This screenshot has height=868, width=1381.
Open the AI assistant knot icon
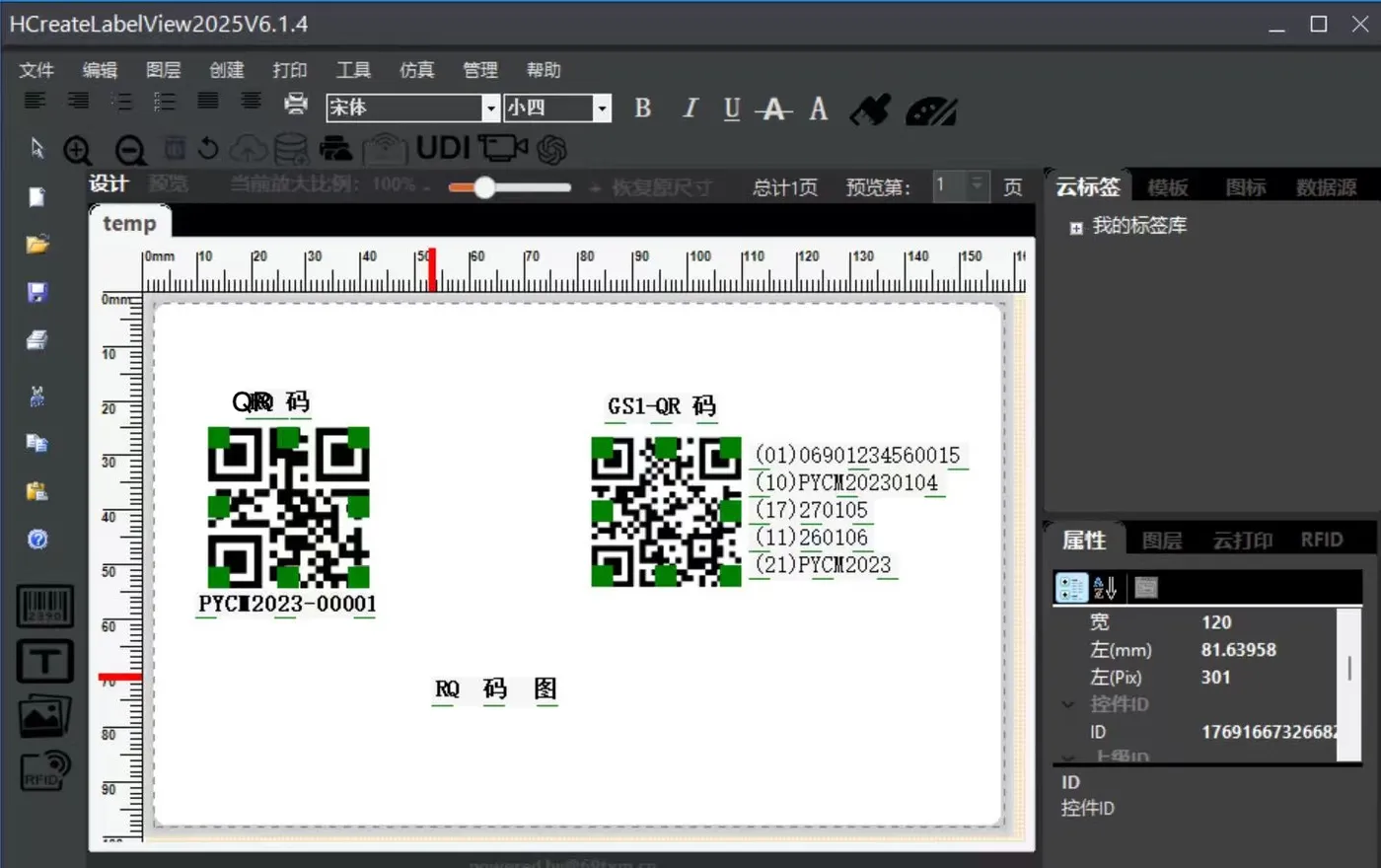[552, 150]
